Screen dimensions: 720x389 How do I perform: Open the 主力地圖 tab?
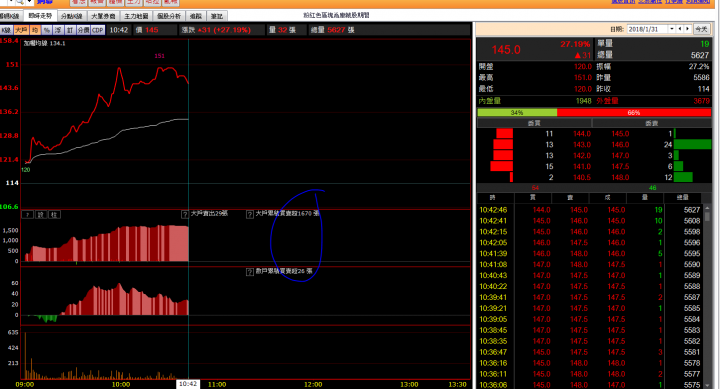pos(136,16)
